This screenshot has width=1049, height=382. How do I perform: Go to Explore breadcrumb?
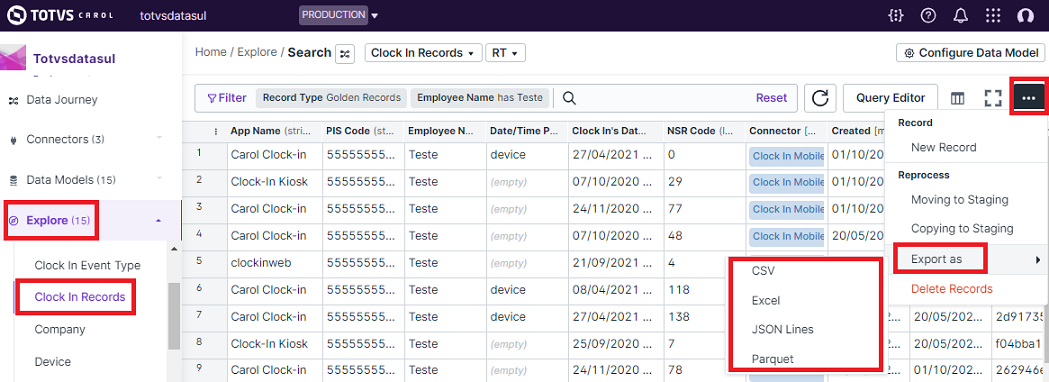click(x=257, y=52)
